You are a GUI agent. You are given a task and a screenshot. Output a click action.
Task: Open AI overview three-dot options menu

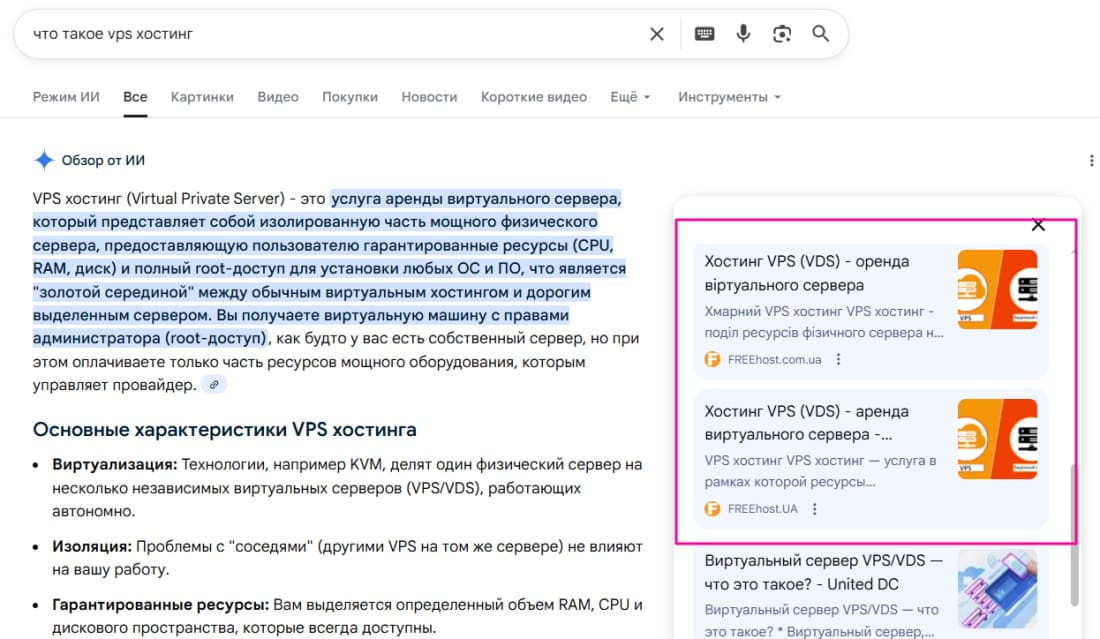click(1091, 160)
